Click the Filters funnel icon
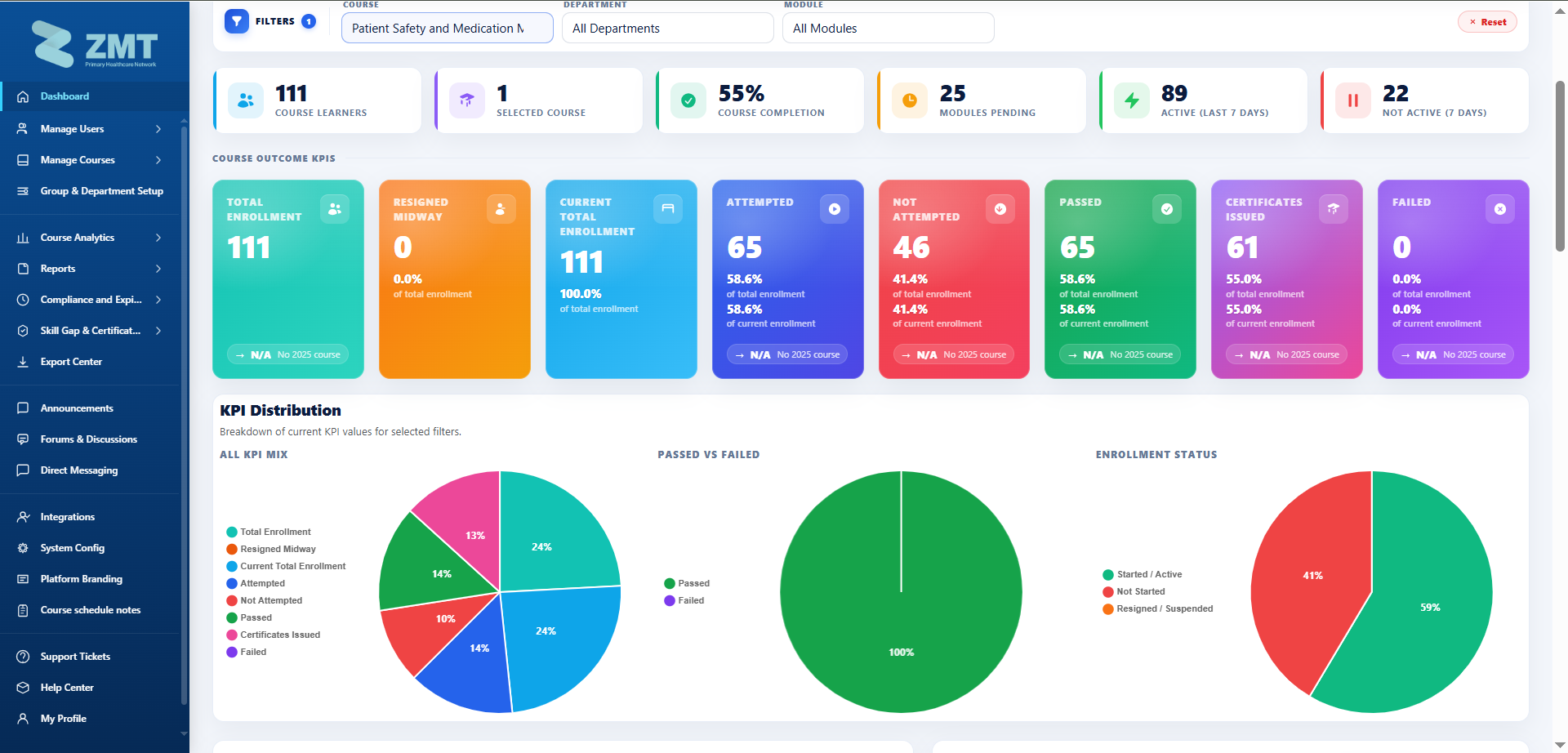 (237, 21)
